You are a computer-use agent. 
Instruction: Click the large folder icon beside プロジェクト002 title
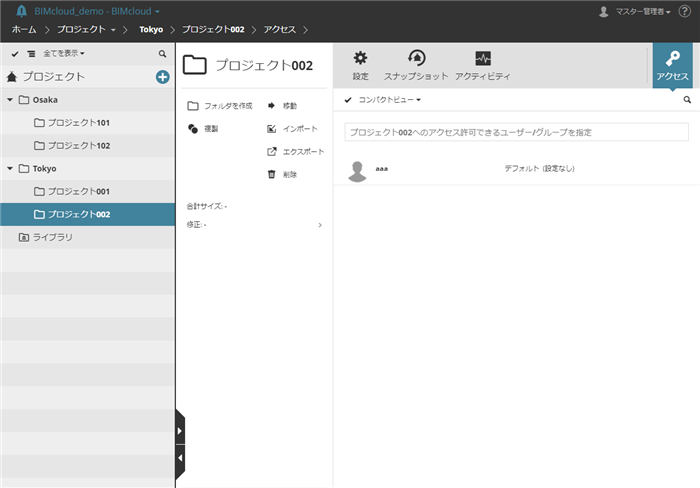195,65
